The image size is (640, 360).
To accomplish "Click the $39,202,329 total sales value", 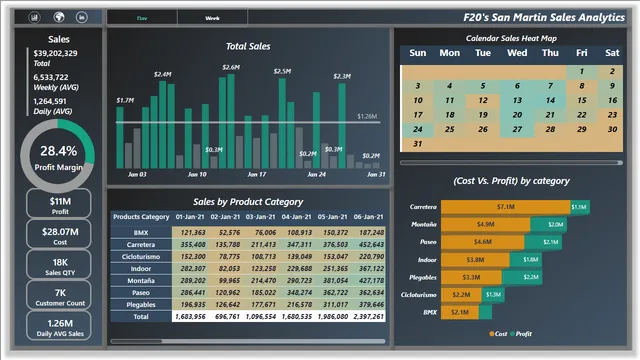I will coord(55,53).
